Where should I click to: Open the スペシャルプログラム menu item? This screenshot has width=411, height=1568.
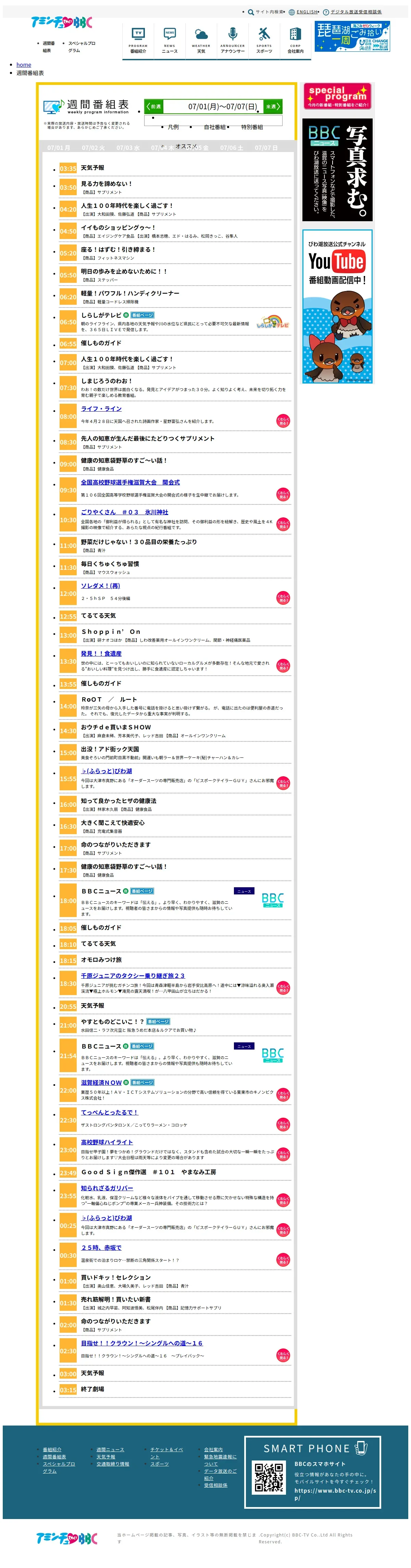click(x=82, y=47)
